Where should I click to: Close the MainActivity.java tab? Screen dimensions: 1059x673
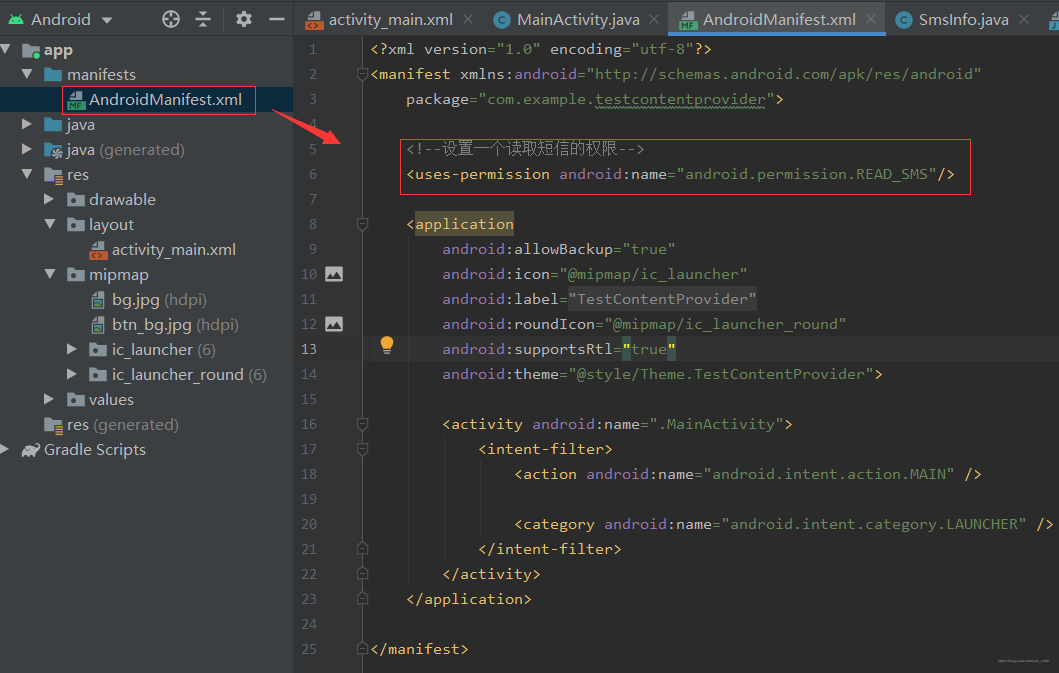(x=654, y=20)
